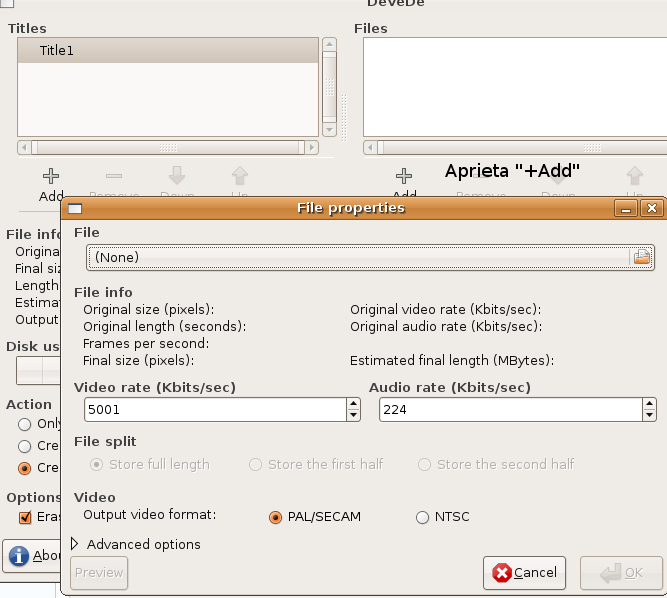Add a file in the Files panel
The height and width of the screenshot is (598, 667).
tap(404, 183)
